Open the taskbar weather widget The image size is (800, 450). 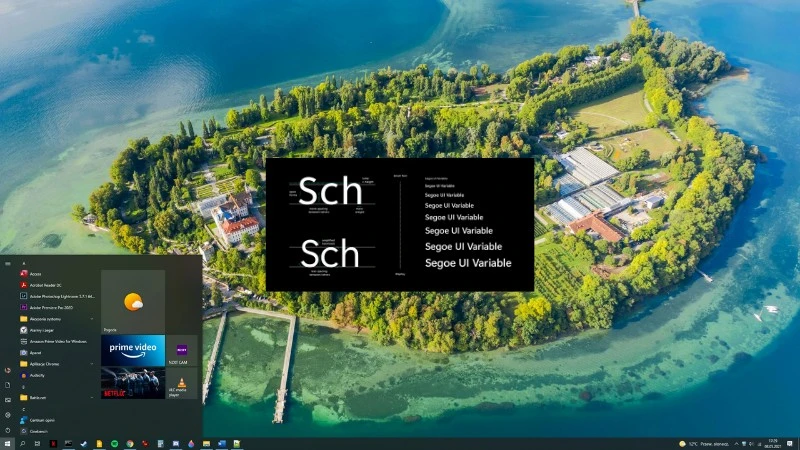click(703, 444)
